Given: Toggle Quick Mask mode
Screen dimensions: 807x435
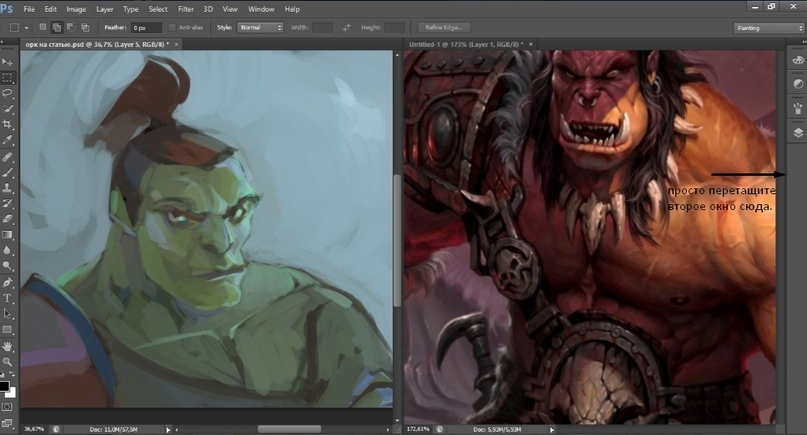Looking at the screenshot, I should click(x=7, y=407).
